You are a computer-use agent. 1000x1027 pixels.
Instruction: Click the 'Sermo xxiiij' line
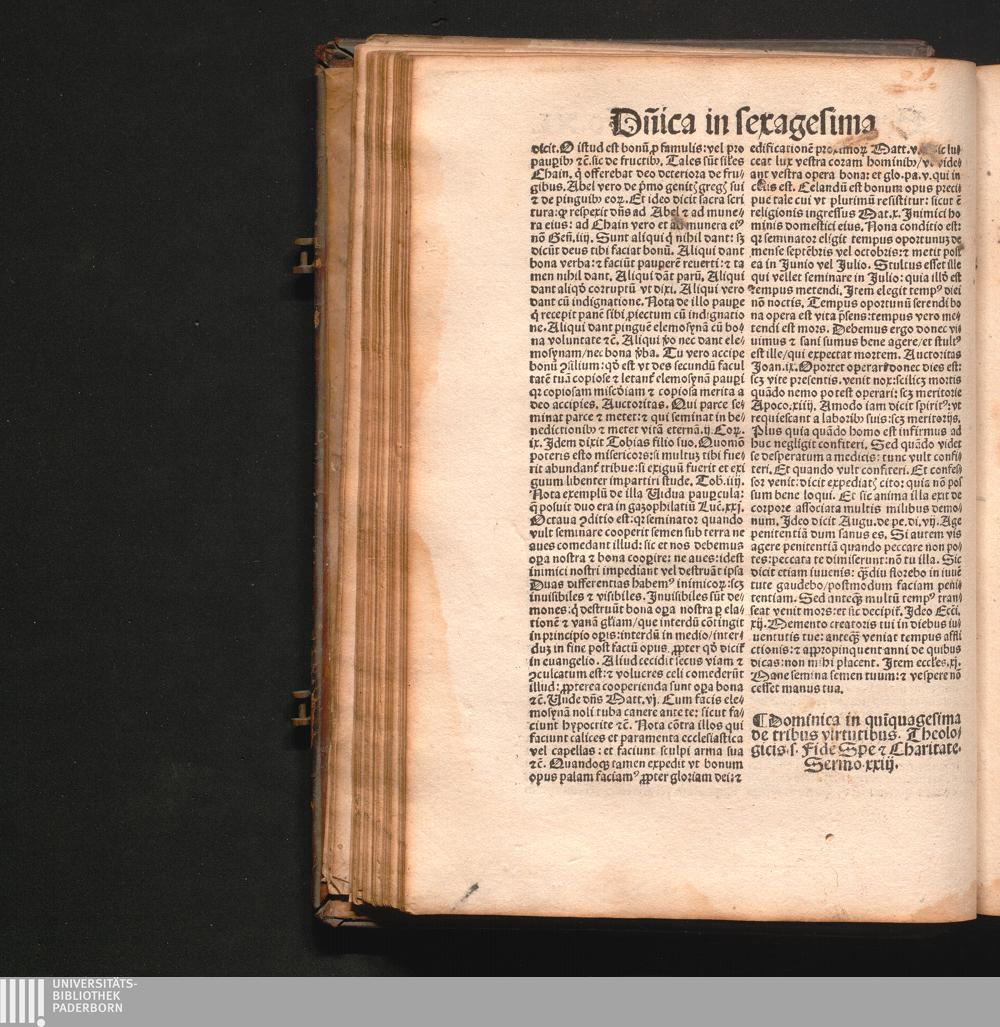click(x=850, y=765)
